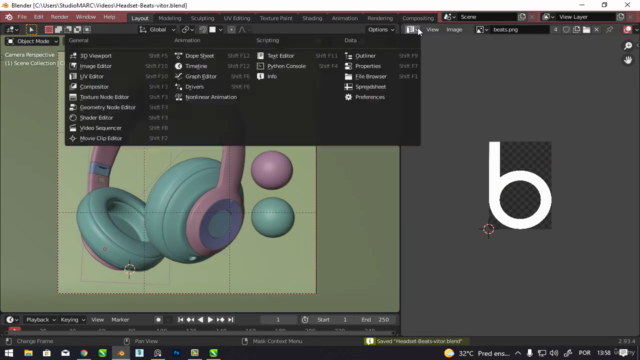Image resolution: width=640 pixels, height=360 pixels.
Task: Open the Modeling workspace tab
Action: coord(169,18)
